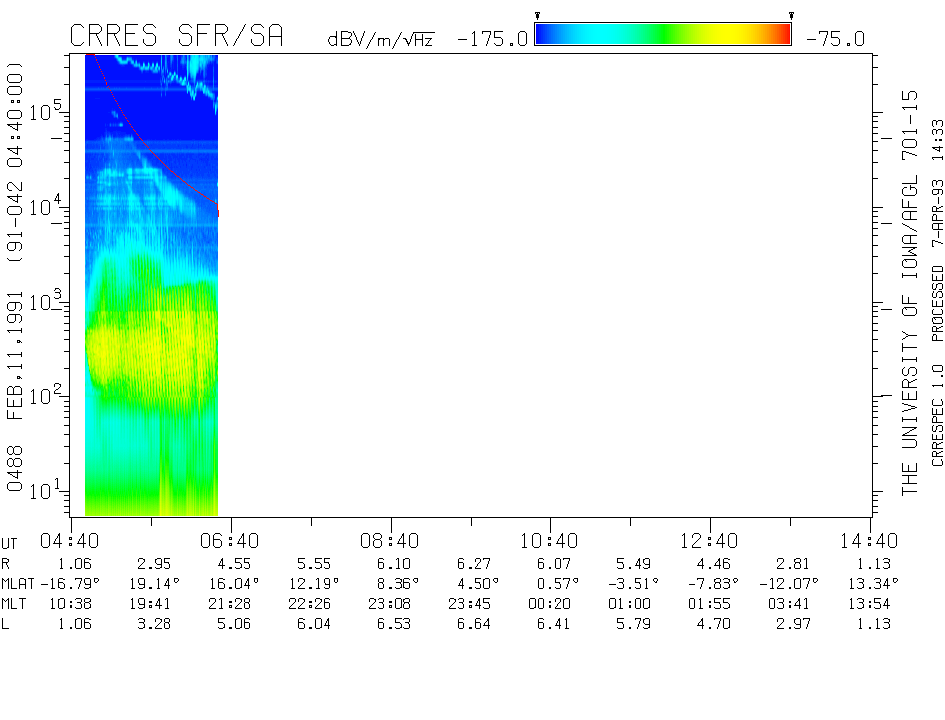Click the MLAT row label

(18, 583)
